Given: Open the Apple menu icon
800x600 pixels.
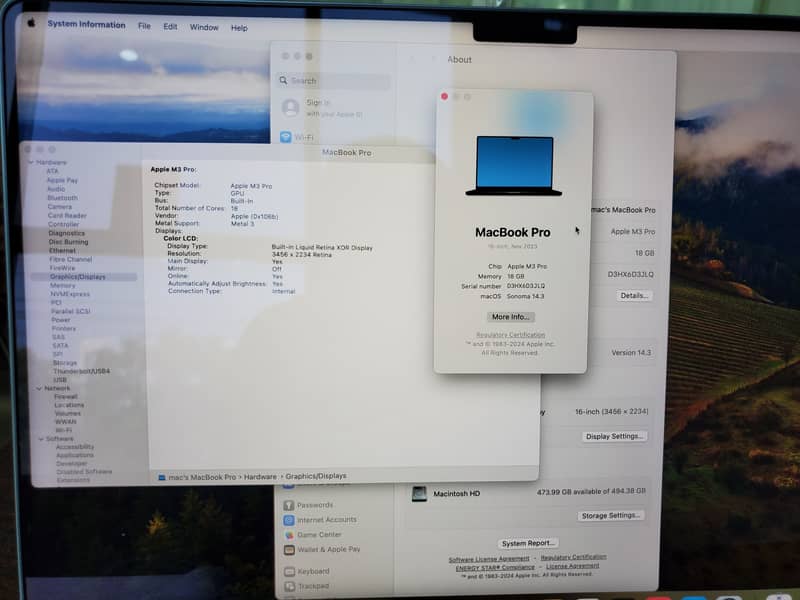Looking at the screenshot, I should [30, 23].
